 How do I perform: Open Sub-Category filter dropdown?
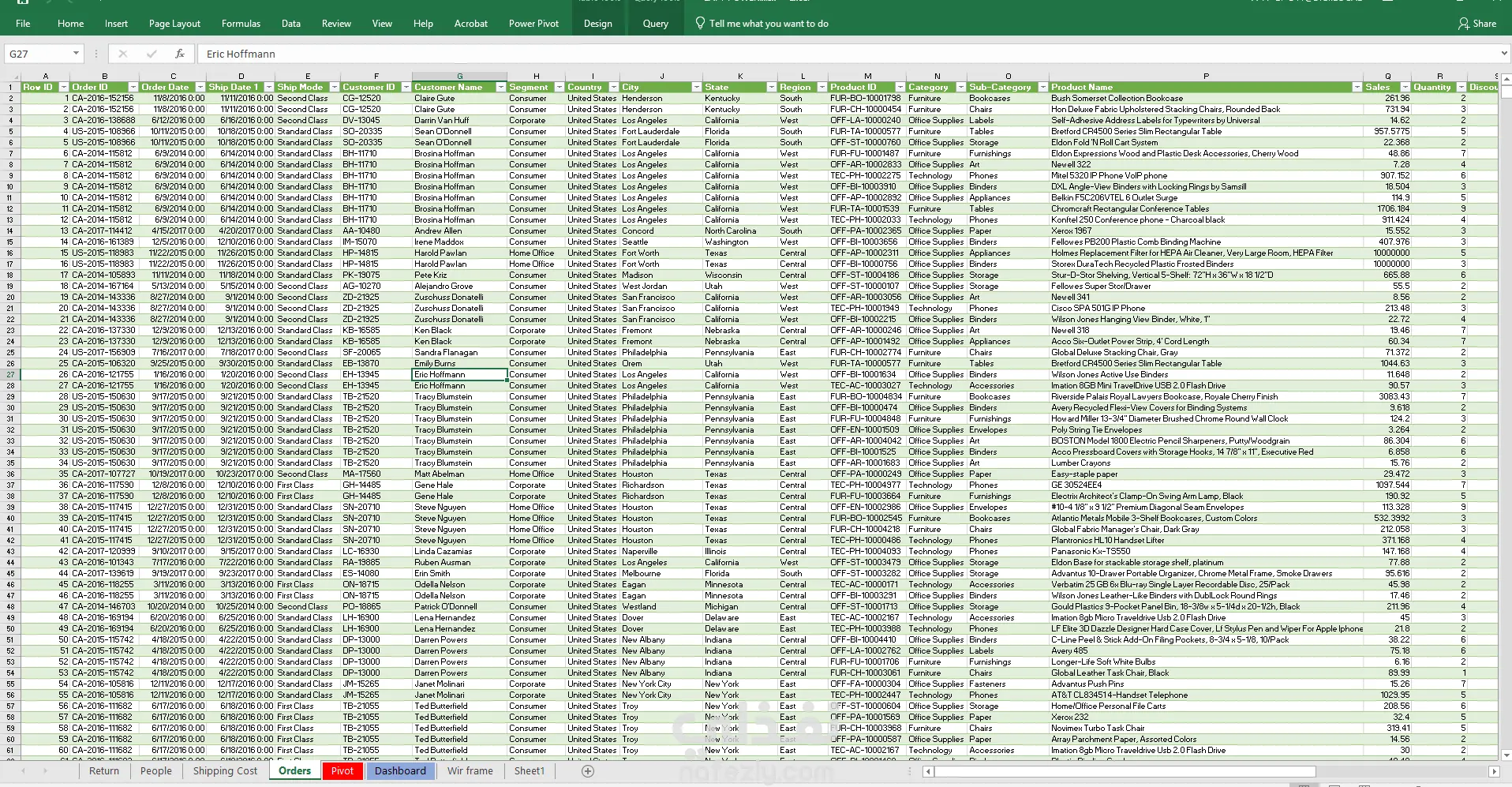(1043, 87)
